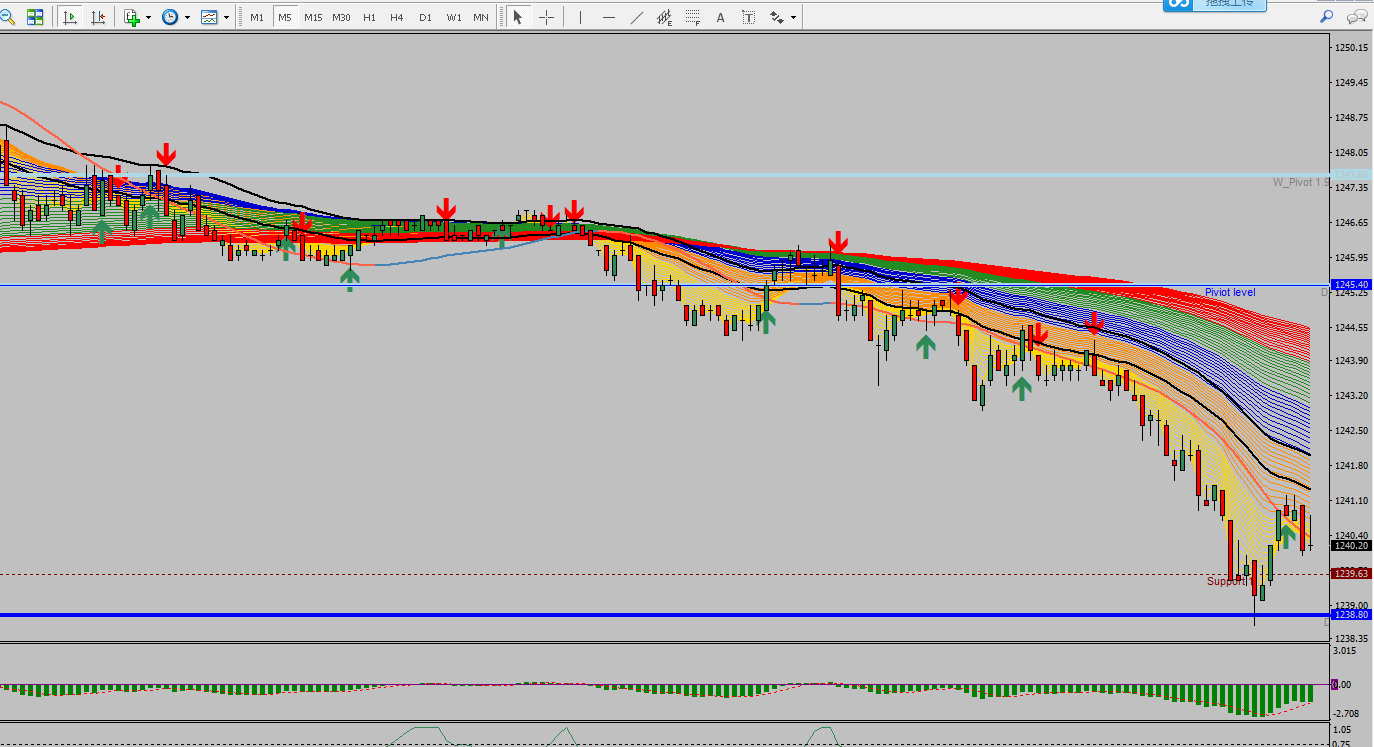Image resolution: width=1374 pixels, height=747 pixels.
Task: Switch to the M1 timeframe
Action: [257, 17]
